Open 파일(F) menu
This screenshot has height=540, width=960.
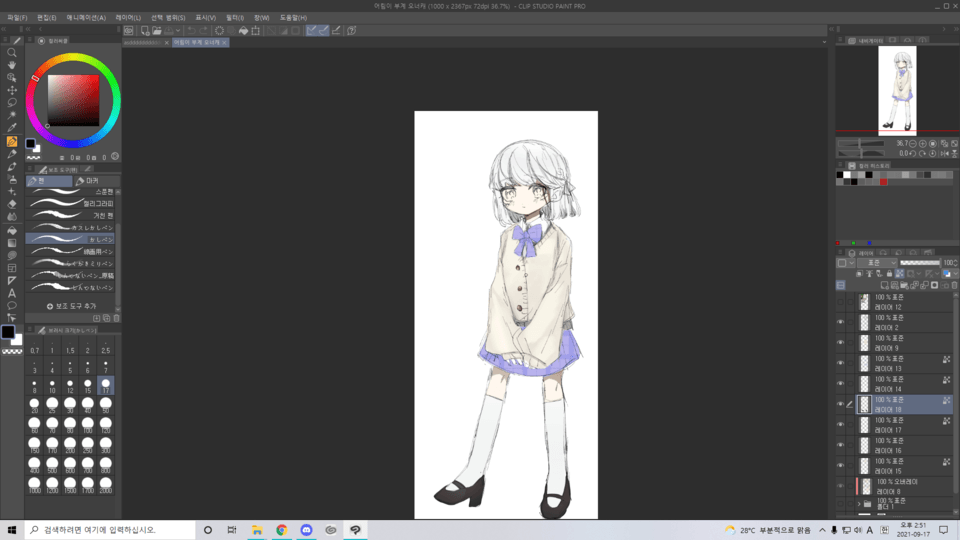17,18
